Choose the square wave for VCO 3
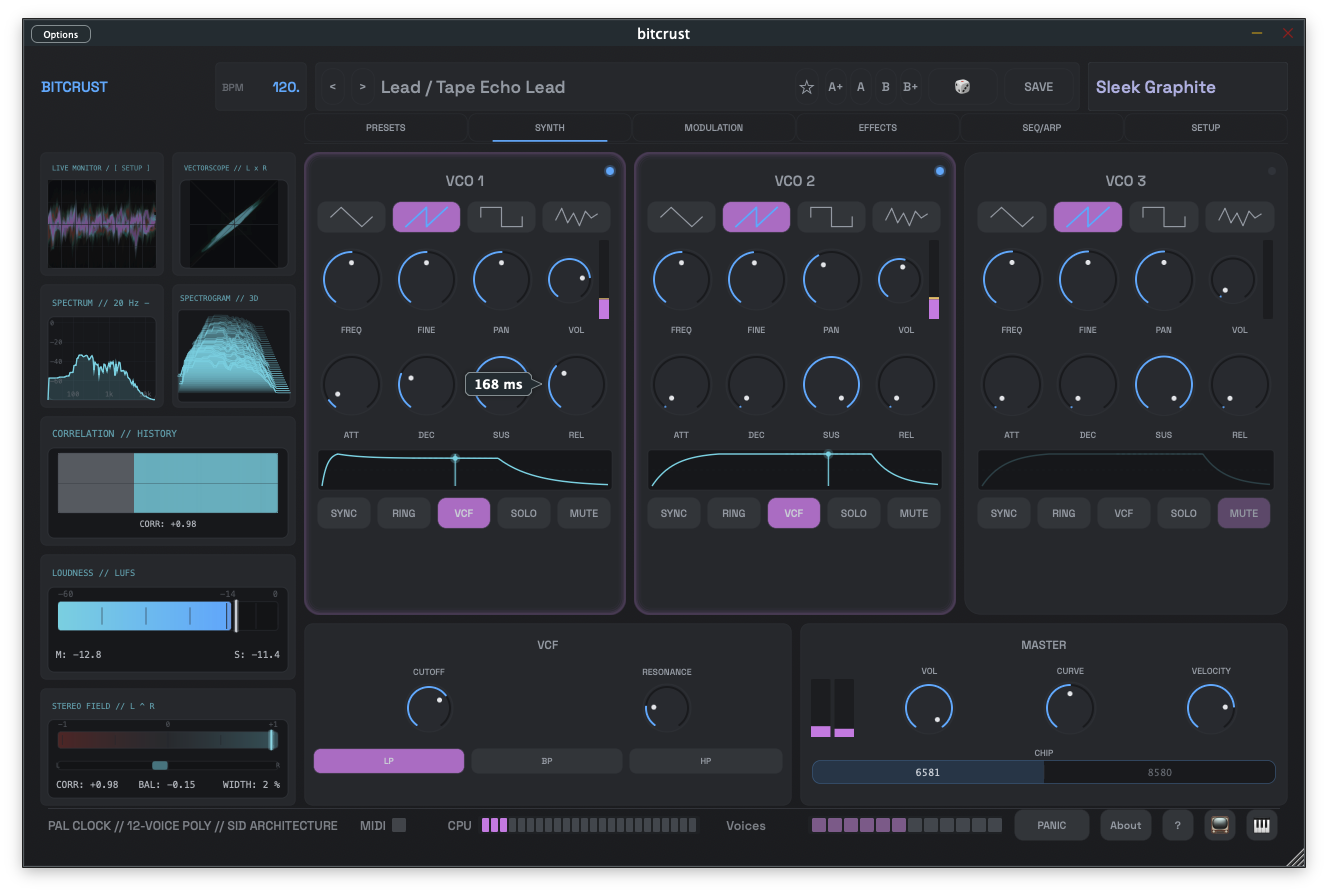Viewport: 1328px width, 894px height. point(1163,216)
